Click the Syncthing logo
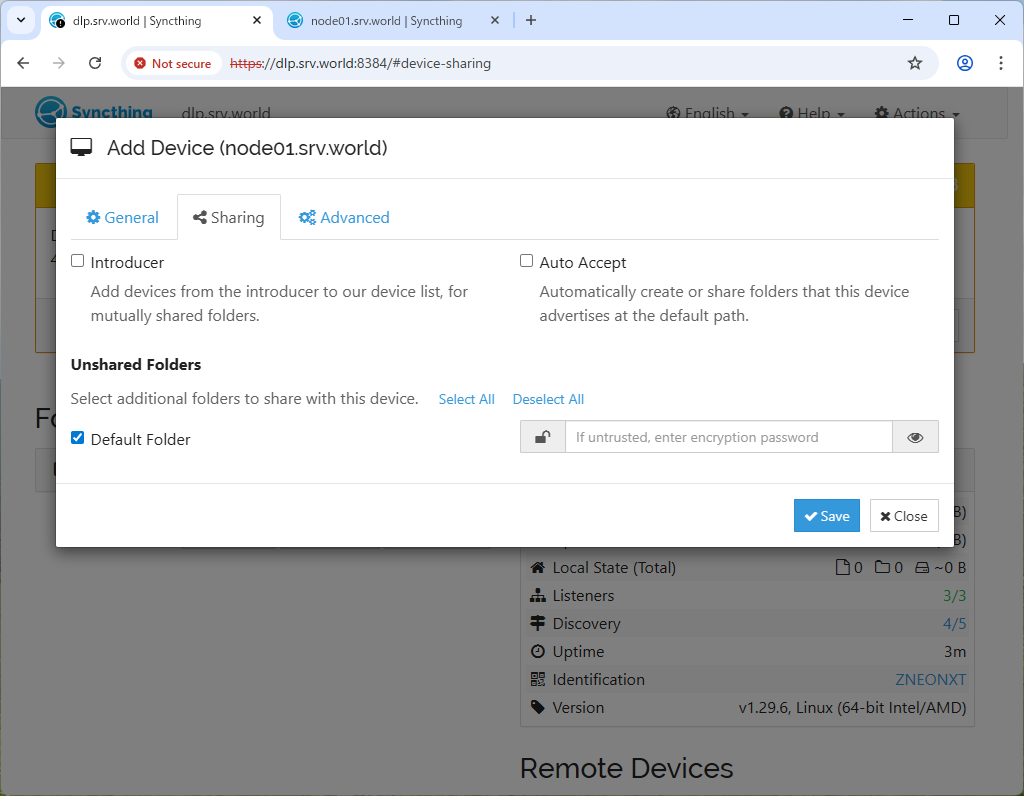This screenshot has width=1024, height=796. pyautogui.click(x=94, y=112)
